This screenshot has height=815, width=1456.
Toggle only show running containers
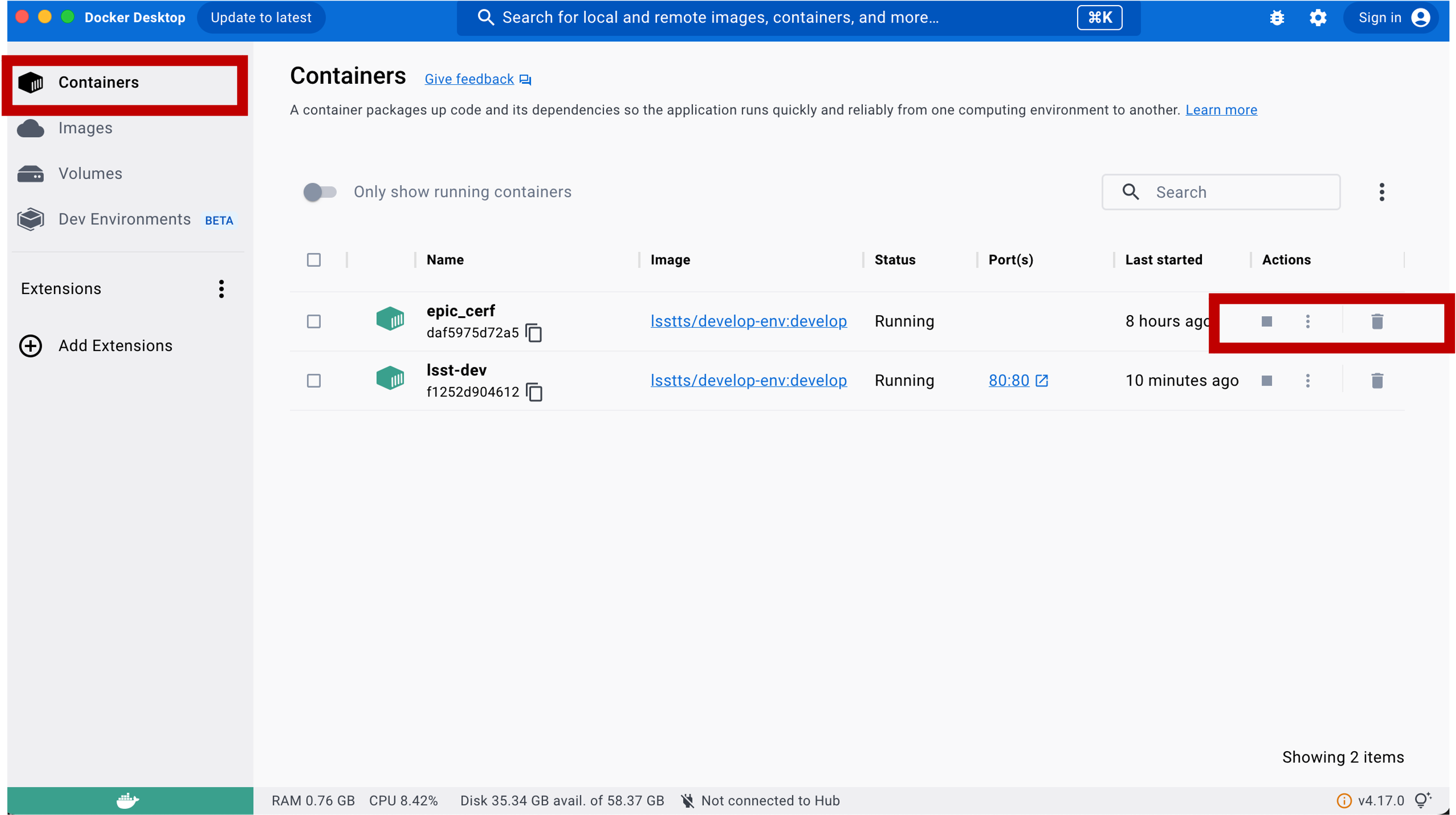click(x=319, y=192)
